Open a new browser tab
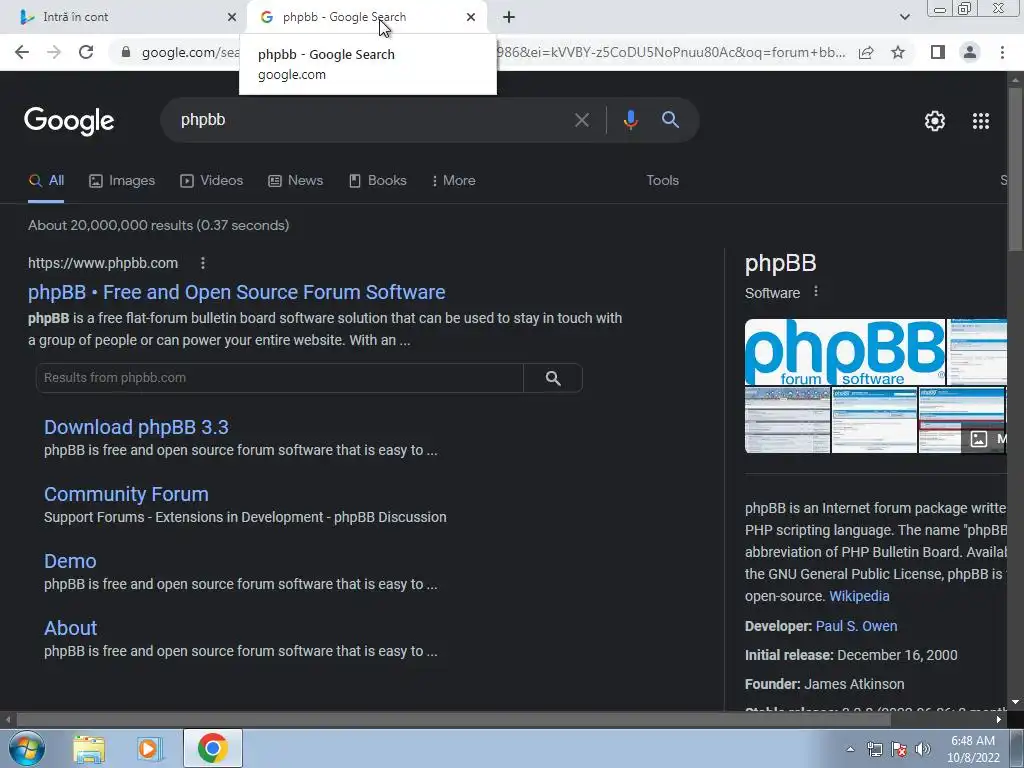The width and height of the screenshot is (1024, 768). tap(509, 17)
